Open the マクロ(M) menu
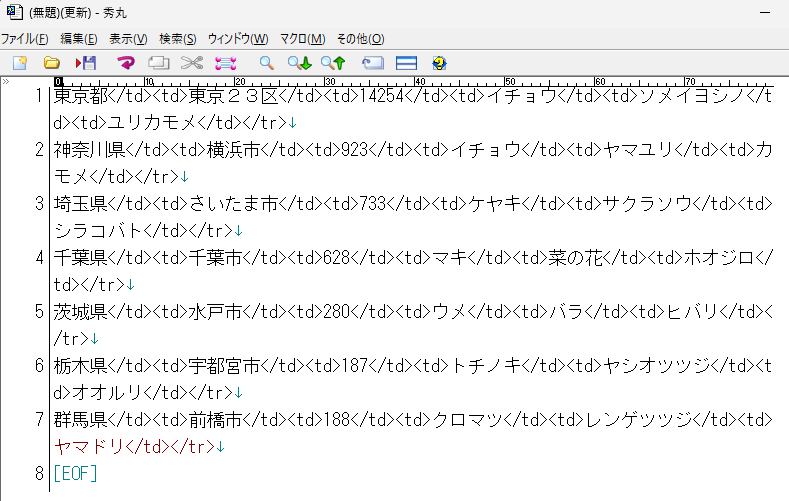789x501 pixels. (302, 39)
